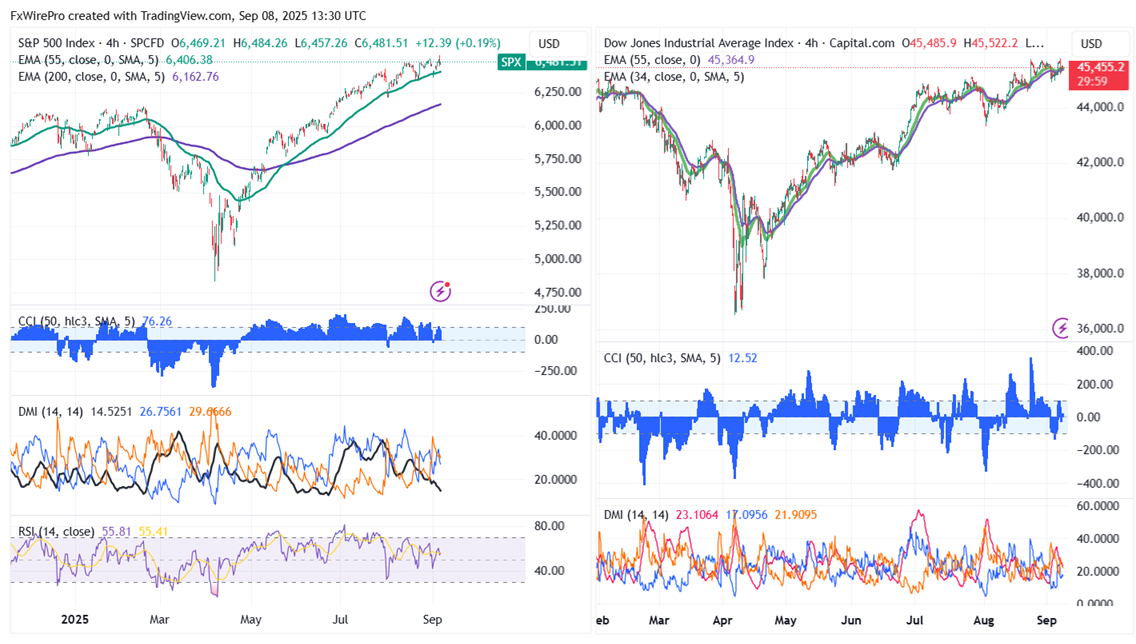Click the red 45,455.2 last price label
This screenshot has height=644, width=1136.
(1100, 67)
